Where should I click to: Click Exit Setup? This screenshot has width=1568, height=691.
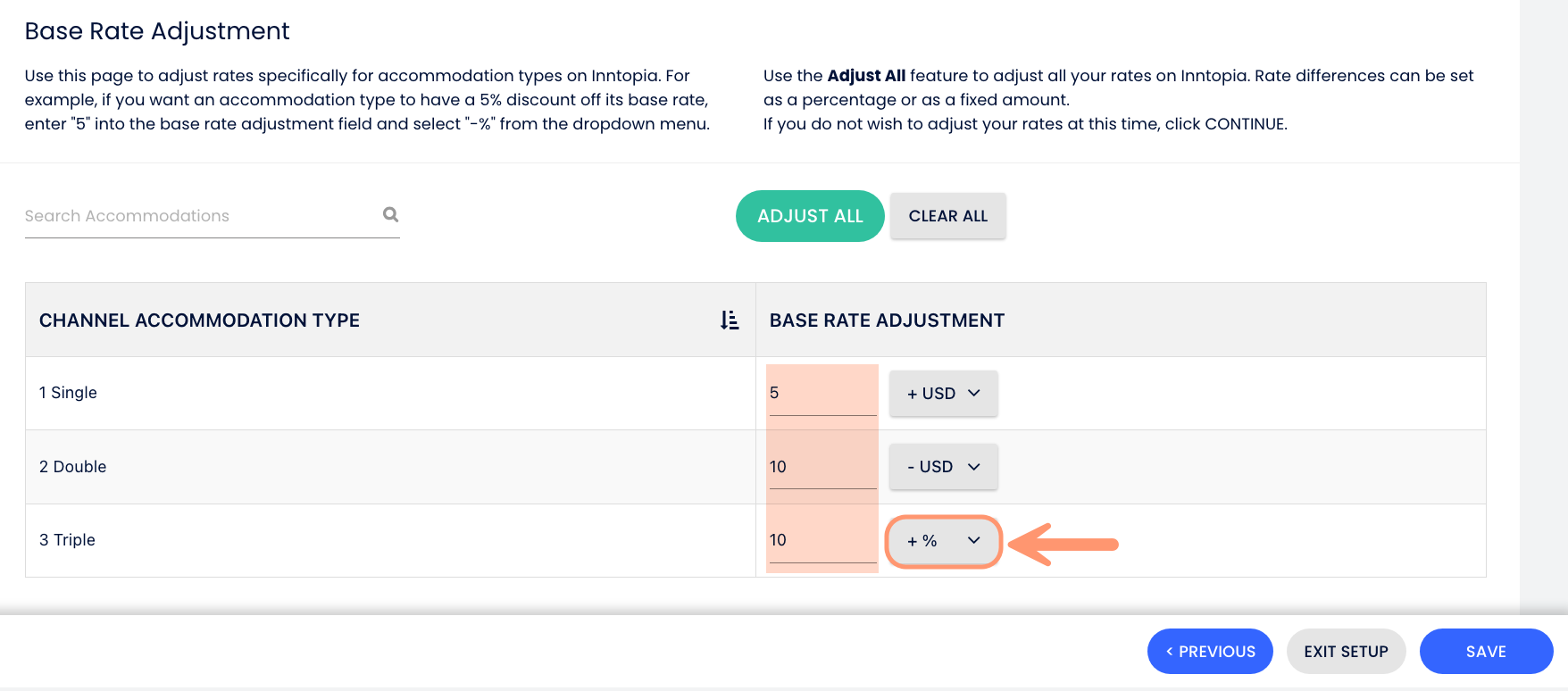coord(1346,652)
